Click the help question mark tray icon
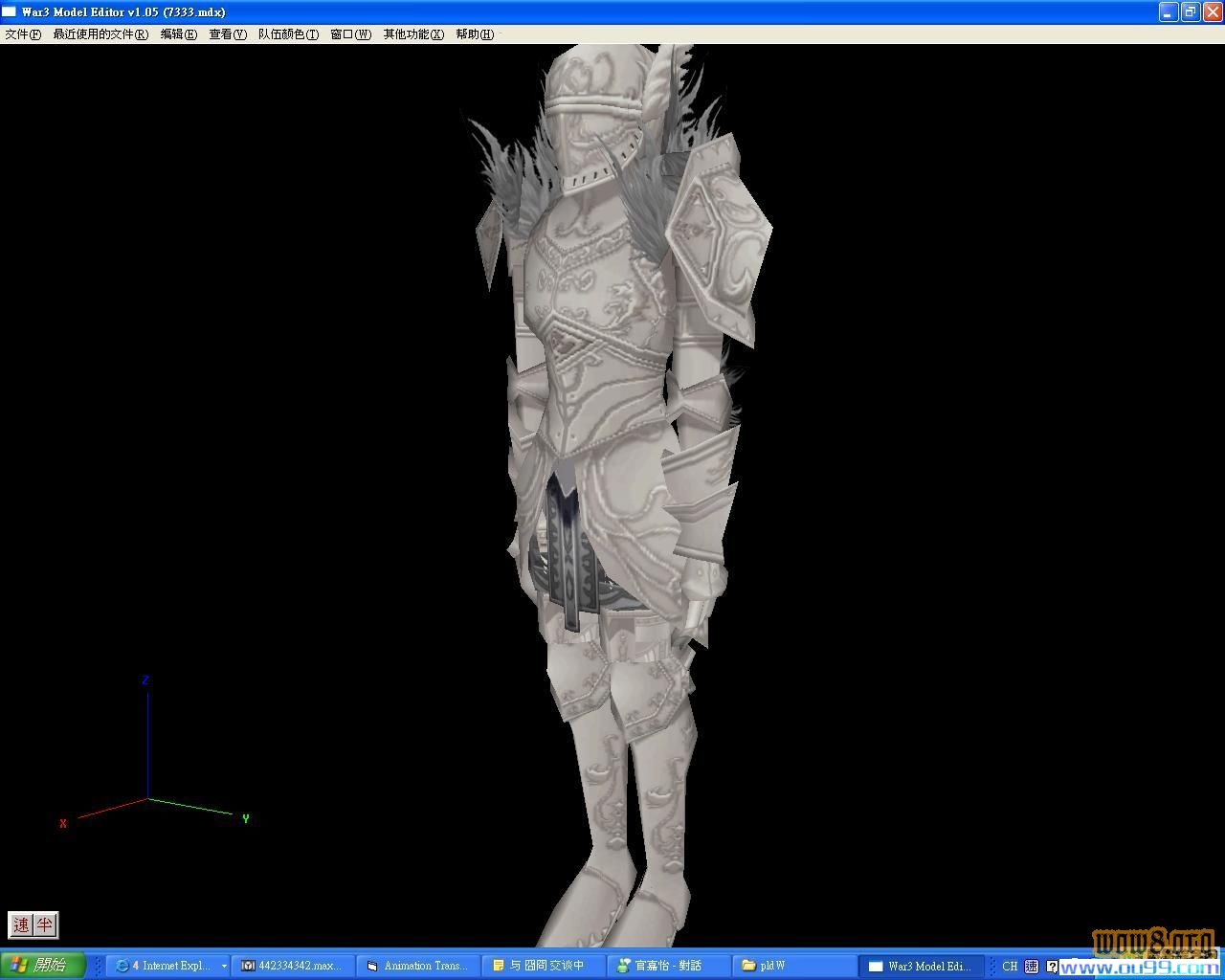The height and width of the screenshot is (980, 1225). (1052, 967)
